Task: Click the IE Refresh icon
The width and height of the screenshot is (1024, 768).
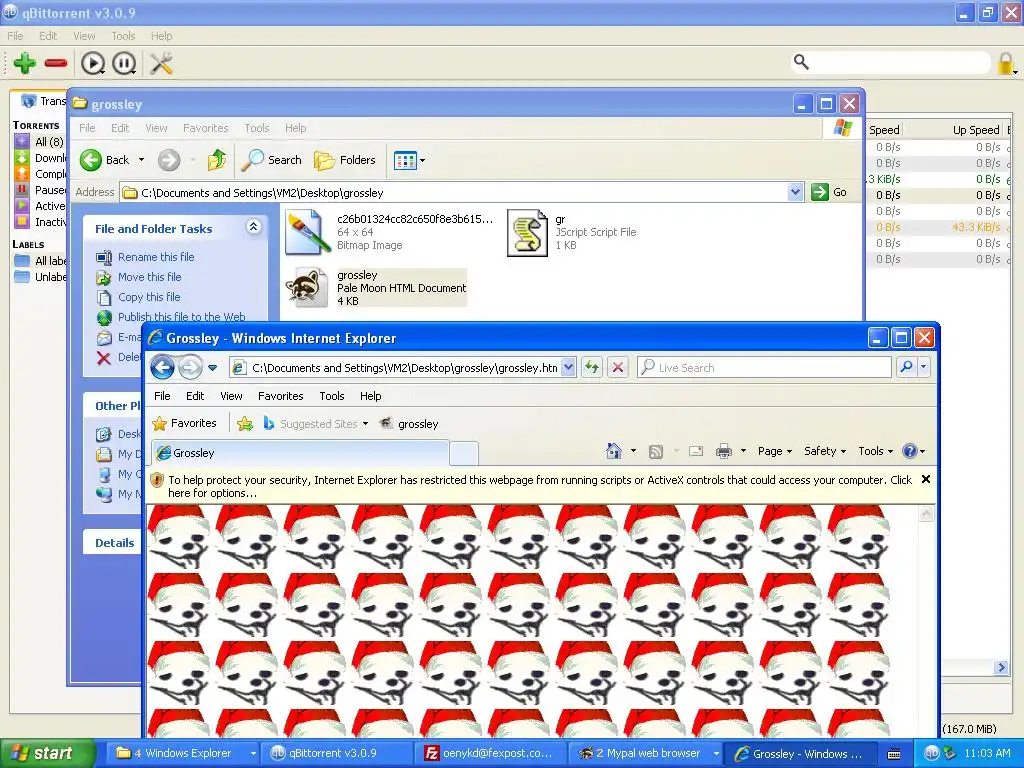Action: 592,368
